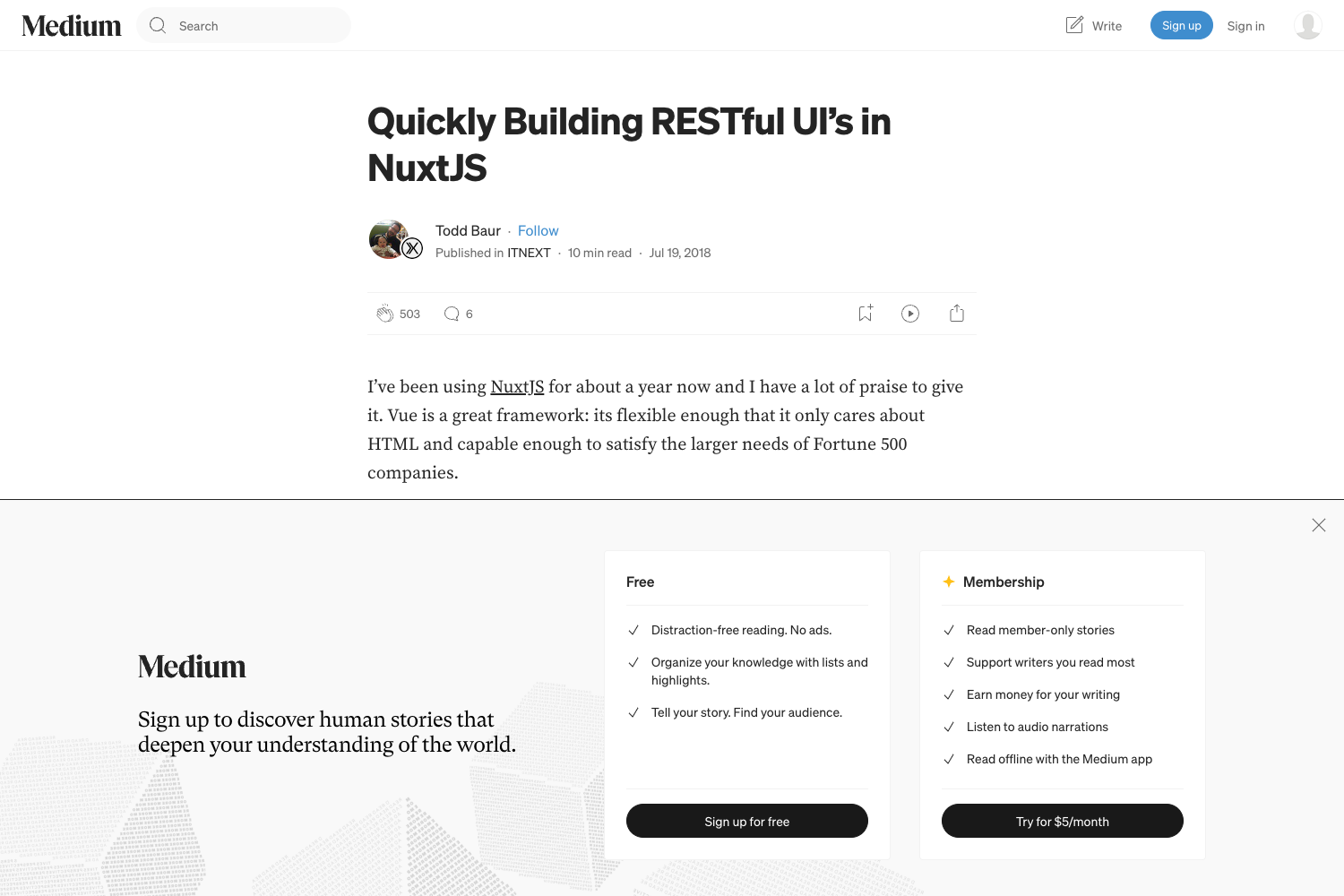Image resolution: width=1344 pixels, height=896 pixels.
Task: Click the Medium logo
Action: point(71,25)
